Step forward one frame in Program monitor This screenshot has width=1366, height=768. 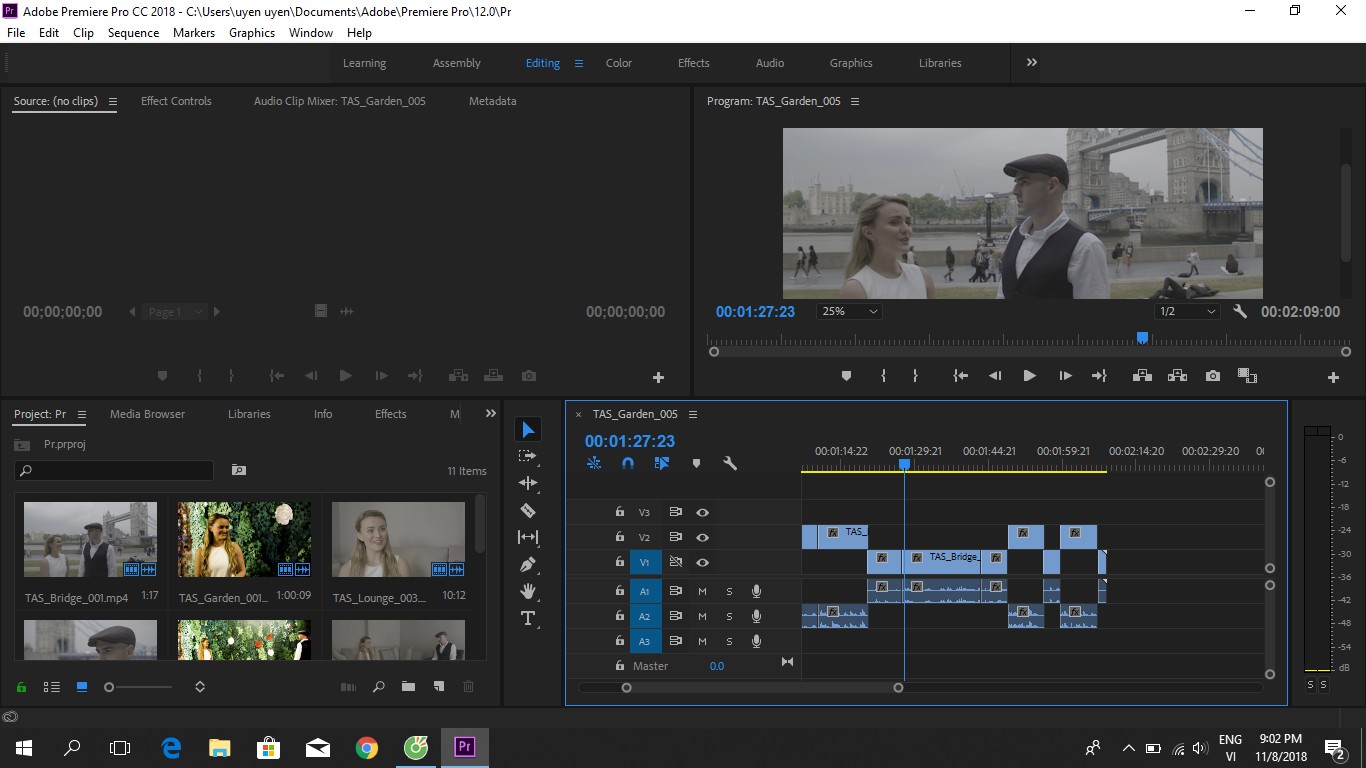[1065, 376]
